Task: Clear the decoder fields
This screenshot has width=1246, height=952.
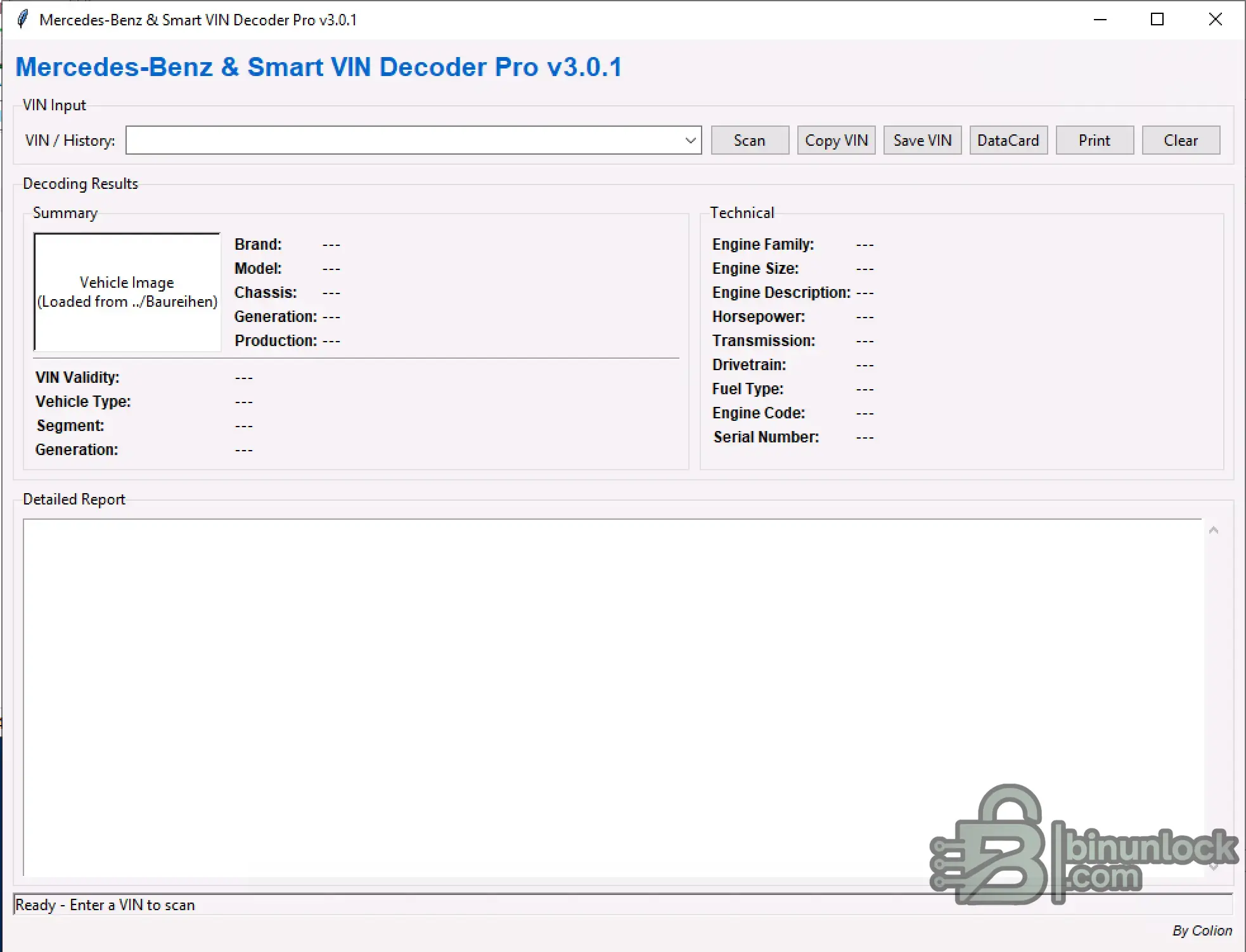Action: pos(1181,140)
